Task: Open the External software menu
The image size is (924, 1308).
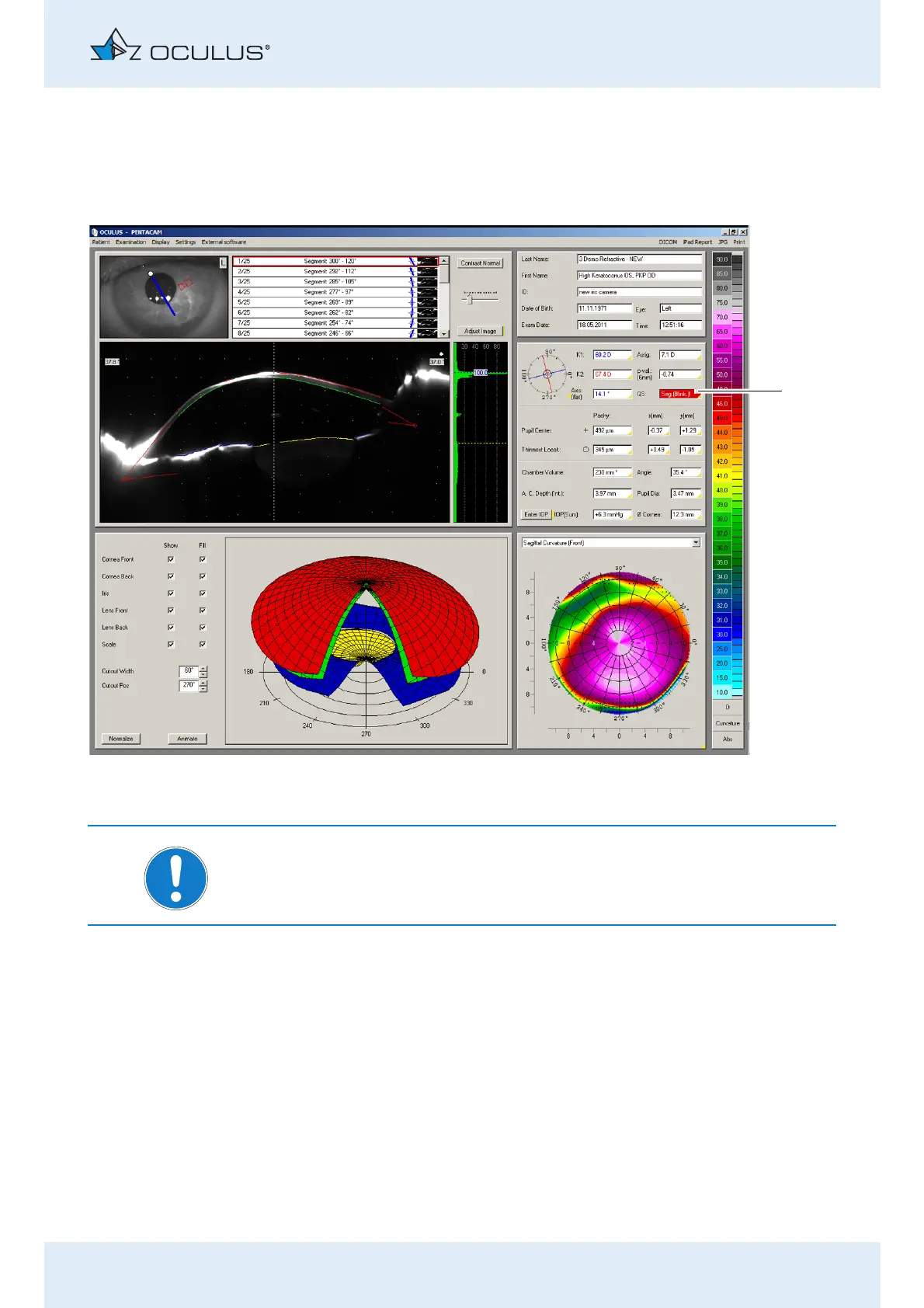Action: (224, 242)
